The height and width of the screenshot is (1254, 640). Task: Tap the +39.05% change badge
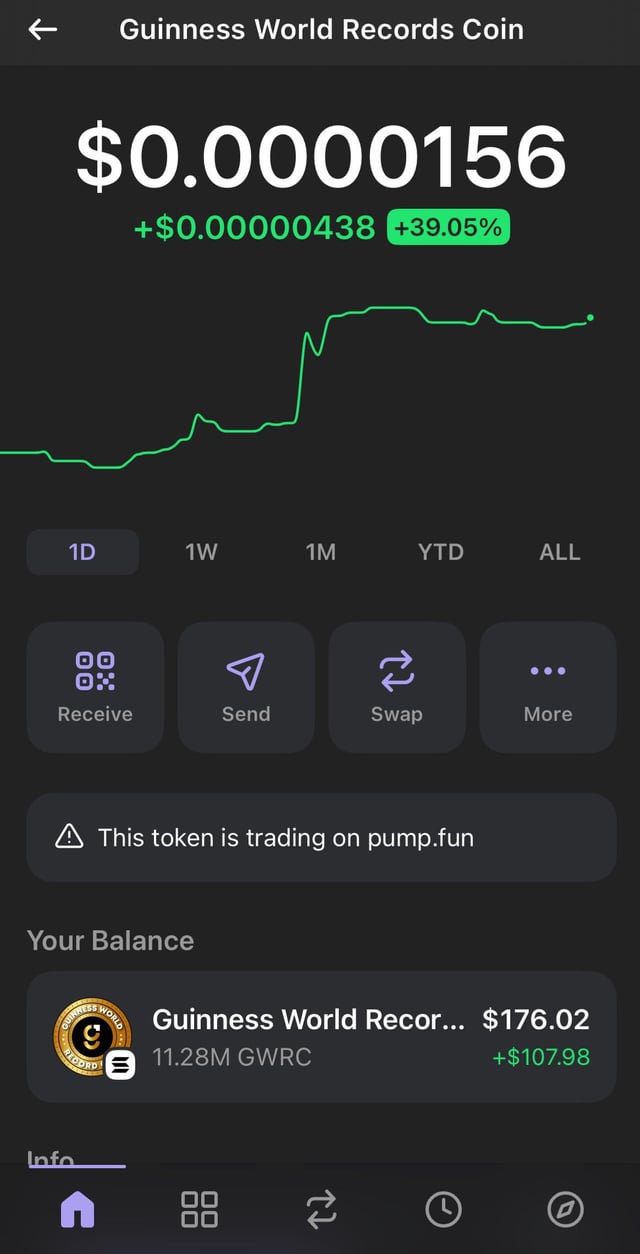pos(448,228)
